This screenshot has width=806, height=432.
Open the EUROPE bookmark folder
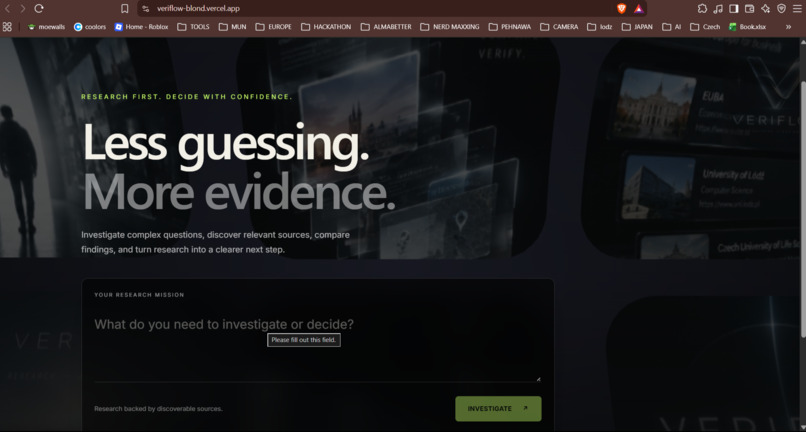tap(273, 27)
